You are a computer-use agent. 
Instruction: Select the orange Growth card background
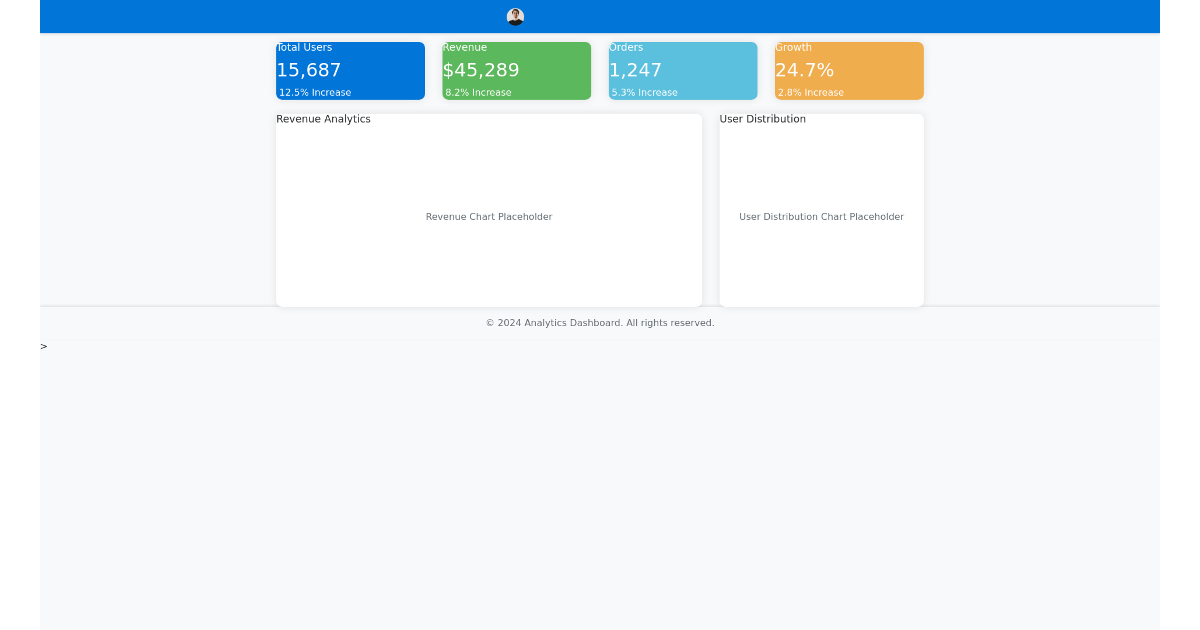click(x=890, y=70)
